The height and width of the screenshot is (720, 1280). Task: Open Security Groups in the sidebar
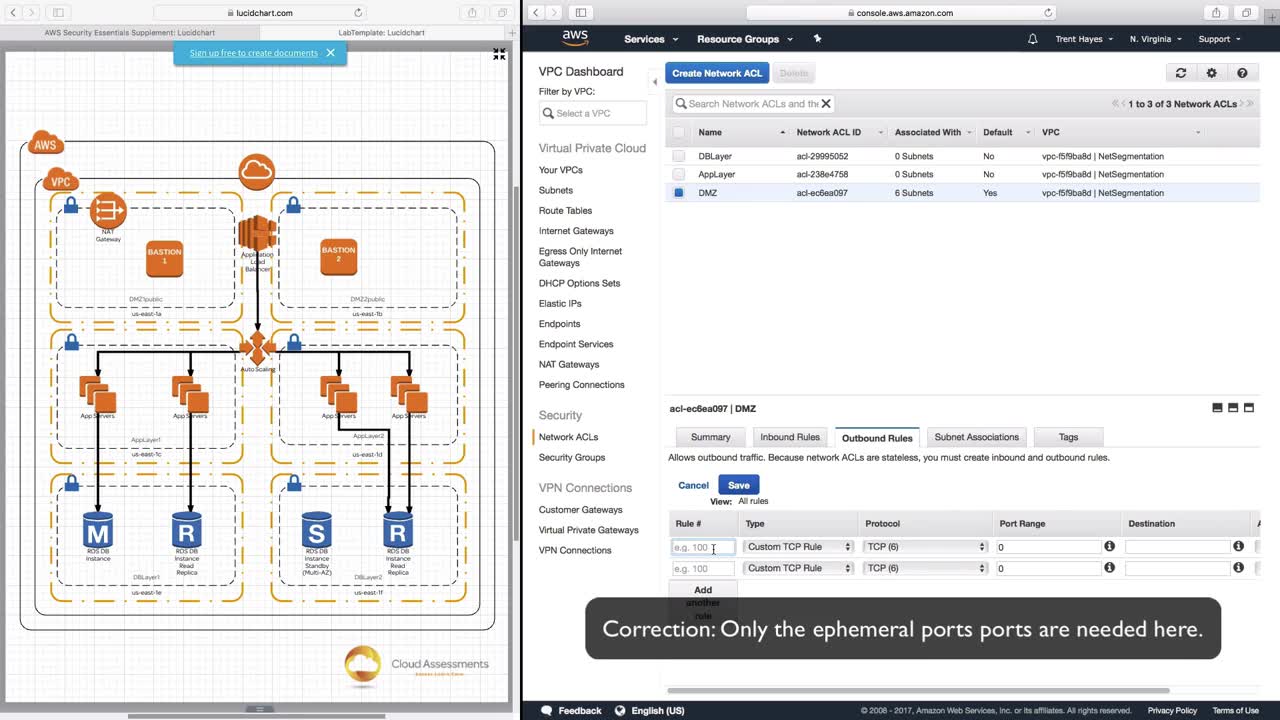click(x=572, y=457)
